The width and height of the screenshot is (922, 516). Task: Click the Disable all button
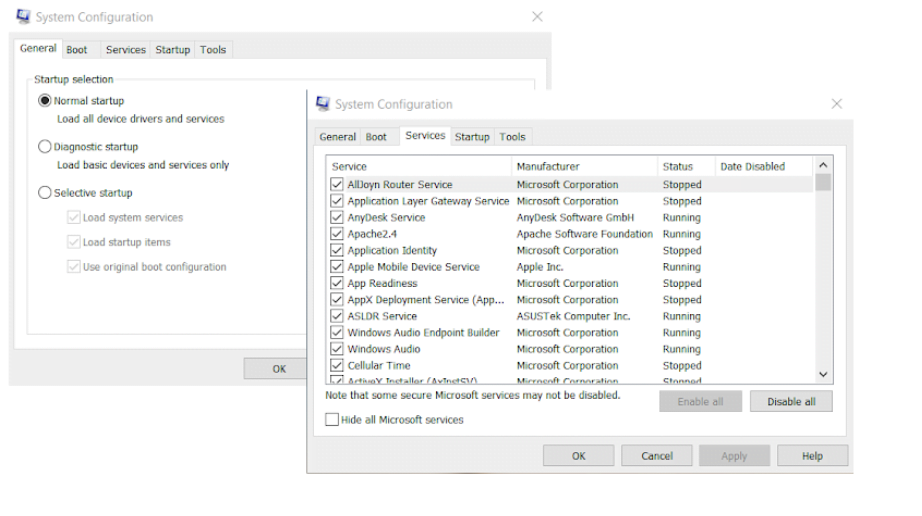[790, 402]
